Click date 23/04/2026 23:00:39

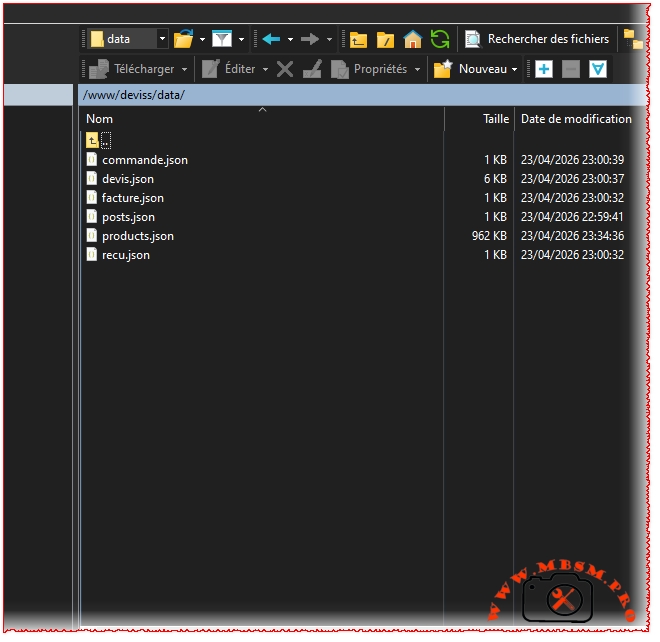click(x=572, y=160)
